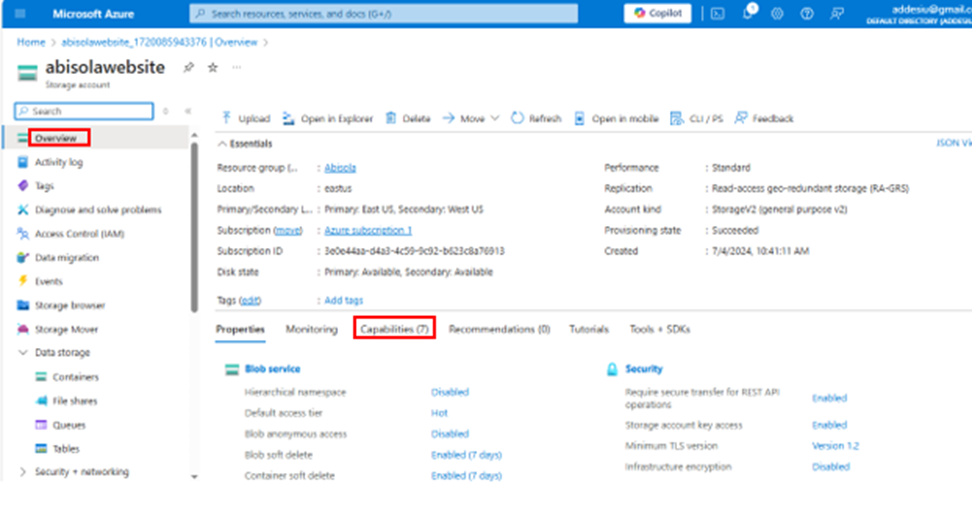Open Storage browser icon in sidebar

tap(23, 305)
